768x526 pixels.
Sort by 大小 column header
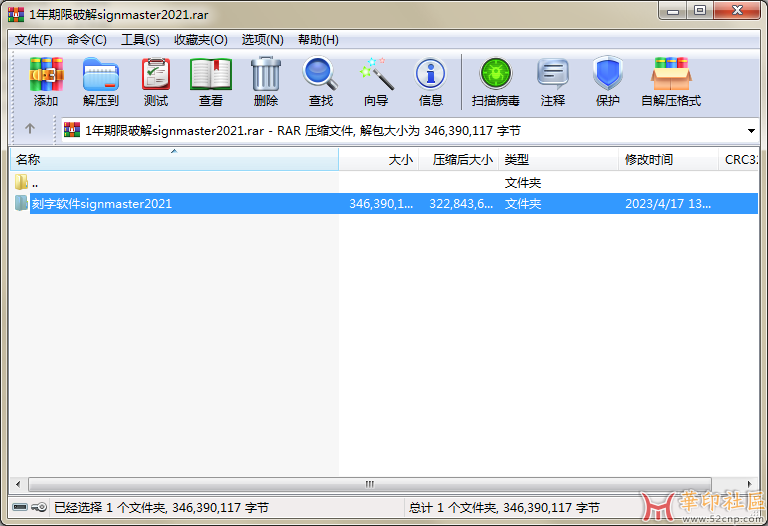pyautogui.click(x=379, y=160)
